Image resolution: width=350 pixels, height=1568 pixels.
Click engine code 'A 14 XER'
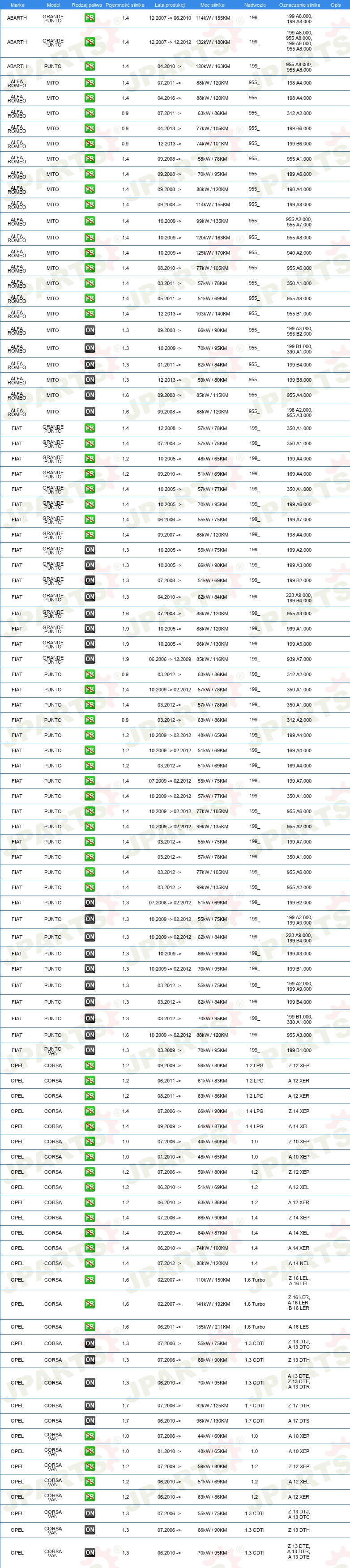click(298, 1248)
